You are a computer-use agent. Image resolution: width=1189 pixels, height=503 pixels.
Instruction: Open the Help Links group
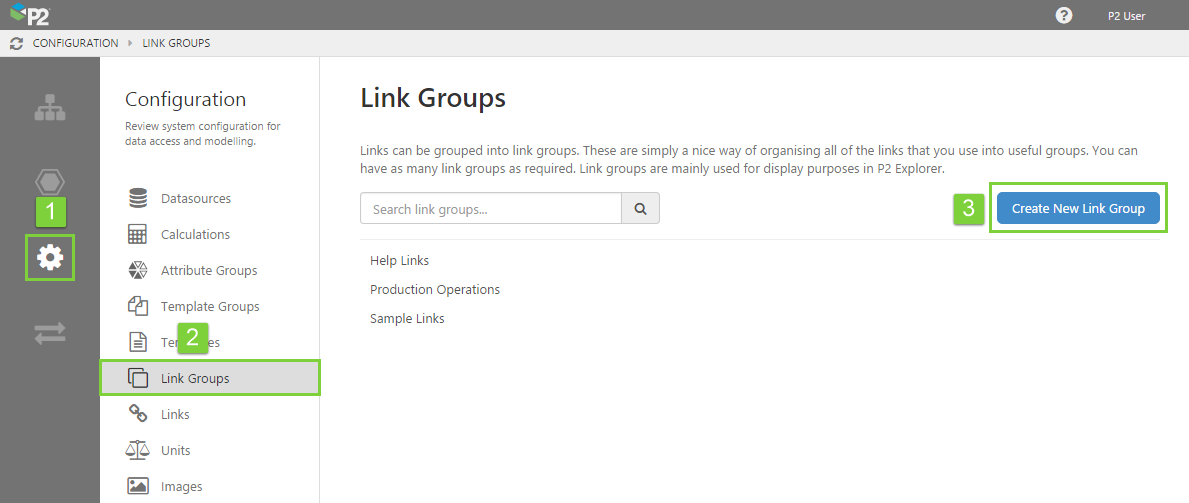(399, 261)
